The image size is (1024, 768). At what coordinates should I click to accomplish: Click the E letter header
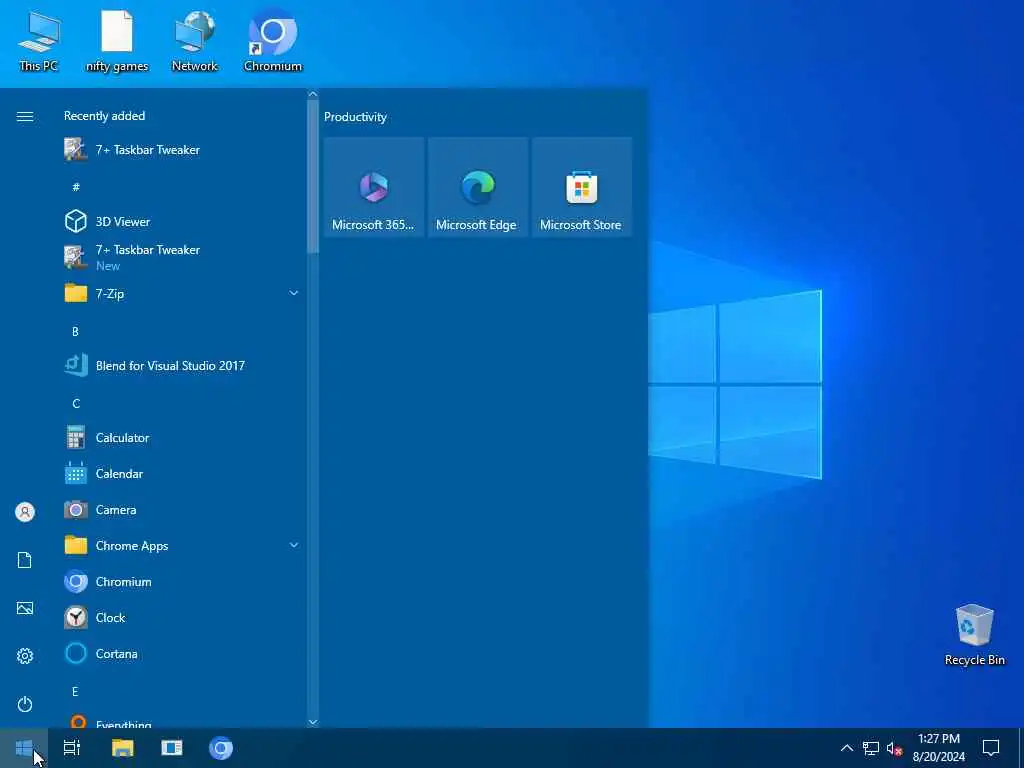[x=76, y=692]
